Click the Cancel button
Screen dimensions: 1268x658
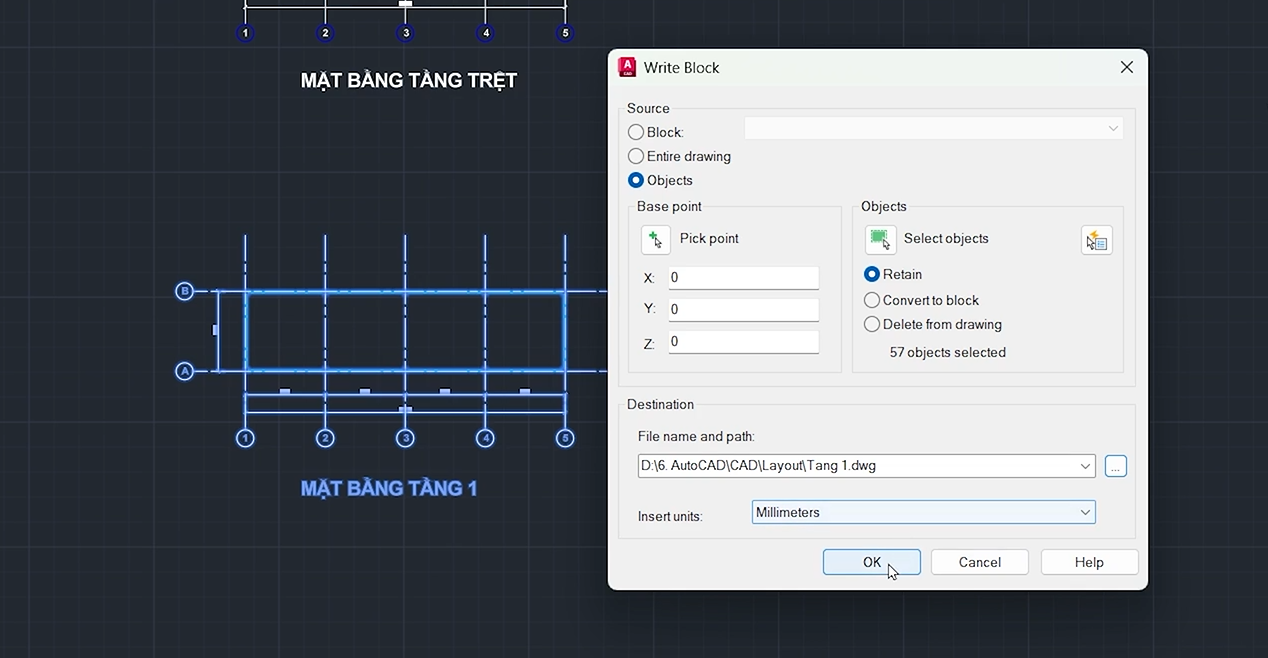pyautogui.click(x=980, y=562)
